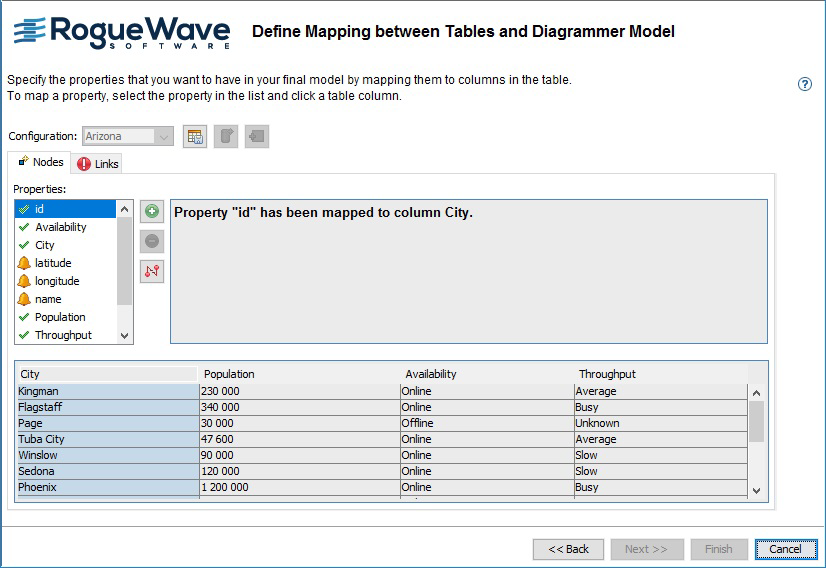Select the Availability property in the list
Viewport: 826px width, 568px height.
(x=60, y=227)
